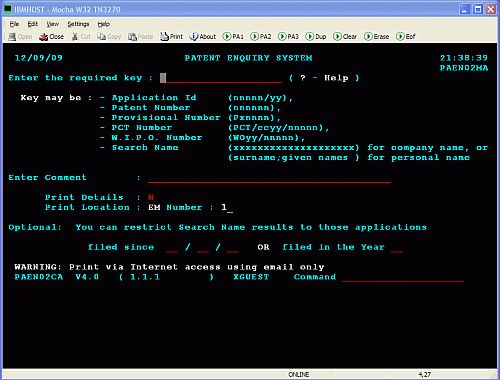500x380 pixels.
Task: Click the required key input field
Action: (221, 78)
